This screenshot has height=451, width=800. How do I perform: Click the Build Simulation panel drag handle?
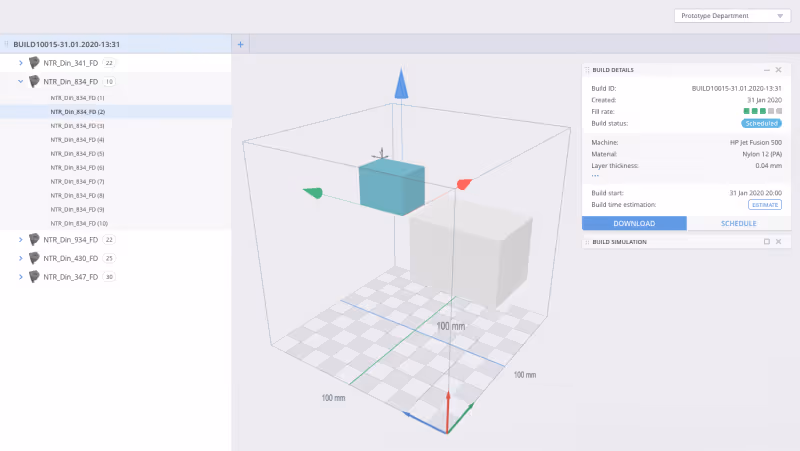pos(587,242)
